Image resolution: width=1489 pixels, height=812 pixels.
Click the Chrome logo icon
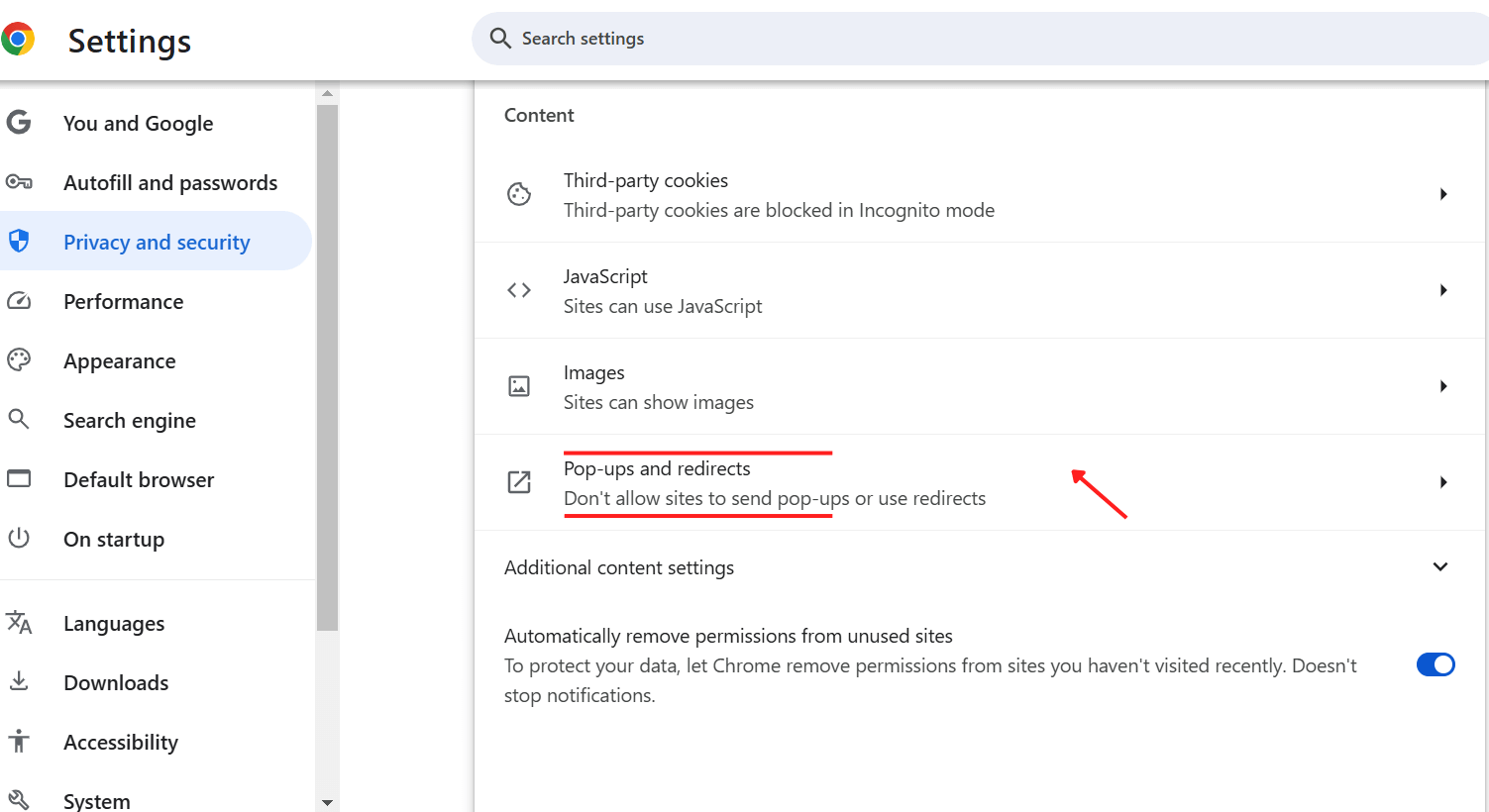click(18, 40)
